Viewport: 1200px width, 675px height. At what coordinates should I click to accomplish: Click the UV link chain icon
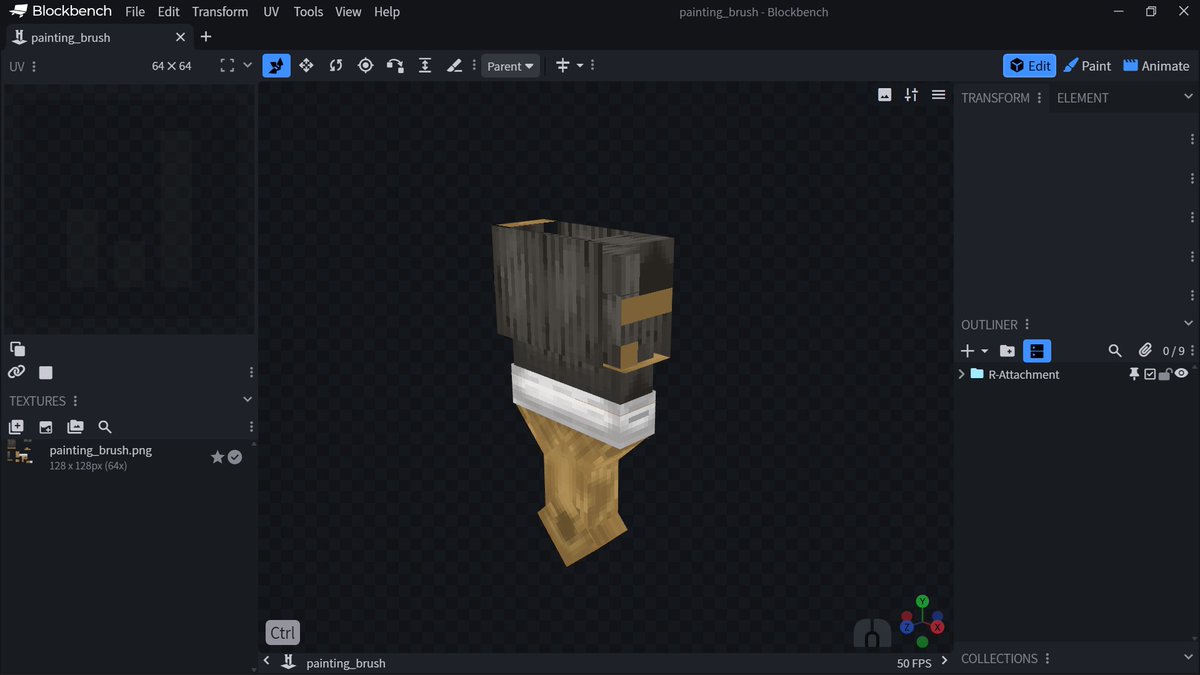tap(16, 372)
